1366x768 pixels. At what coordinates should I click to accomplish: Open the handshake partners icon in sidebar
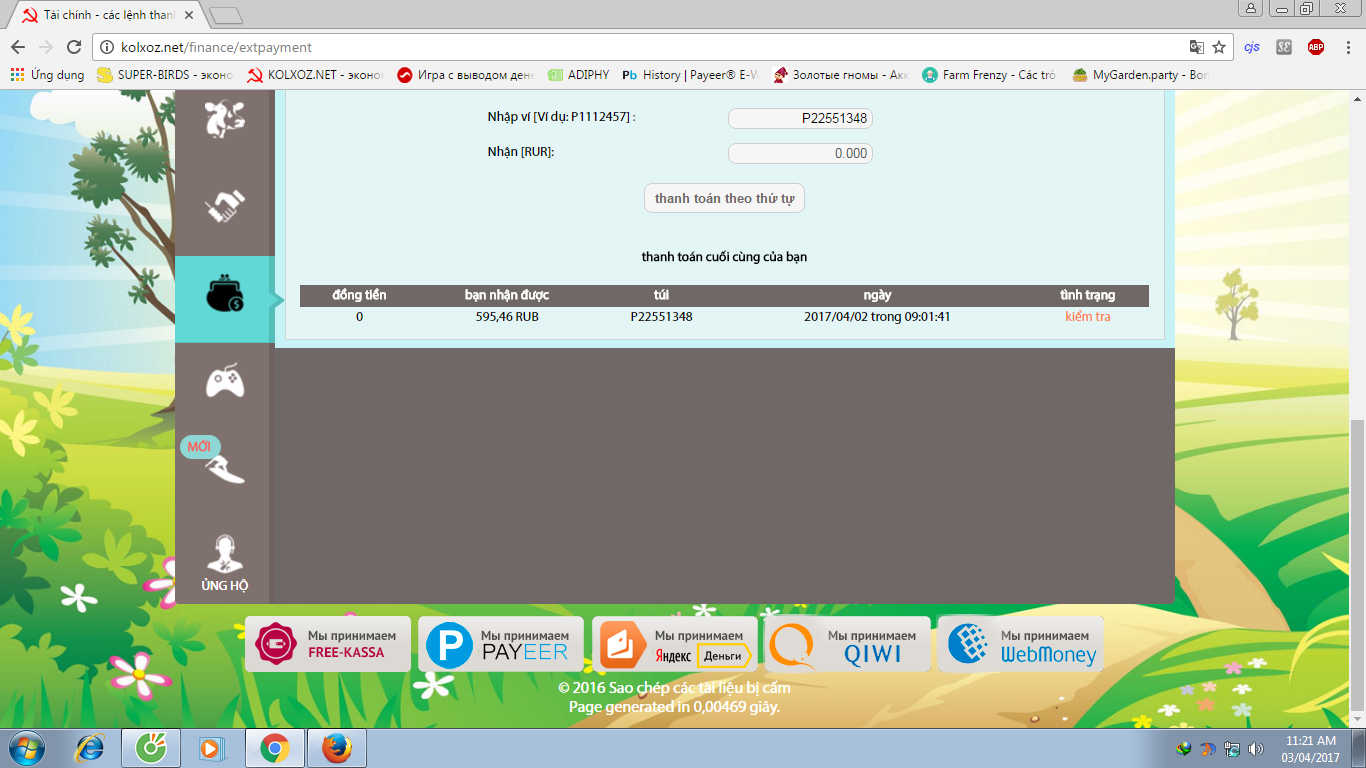224,206
